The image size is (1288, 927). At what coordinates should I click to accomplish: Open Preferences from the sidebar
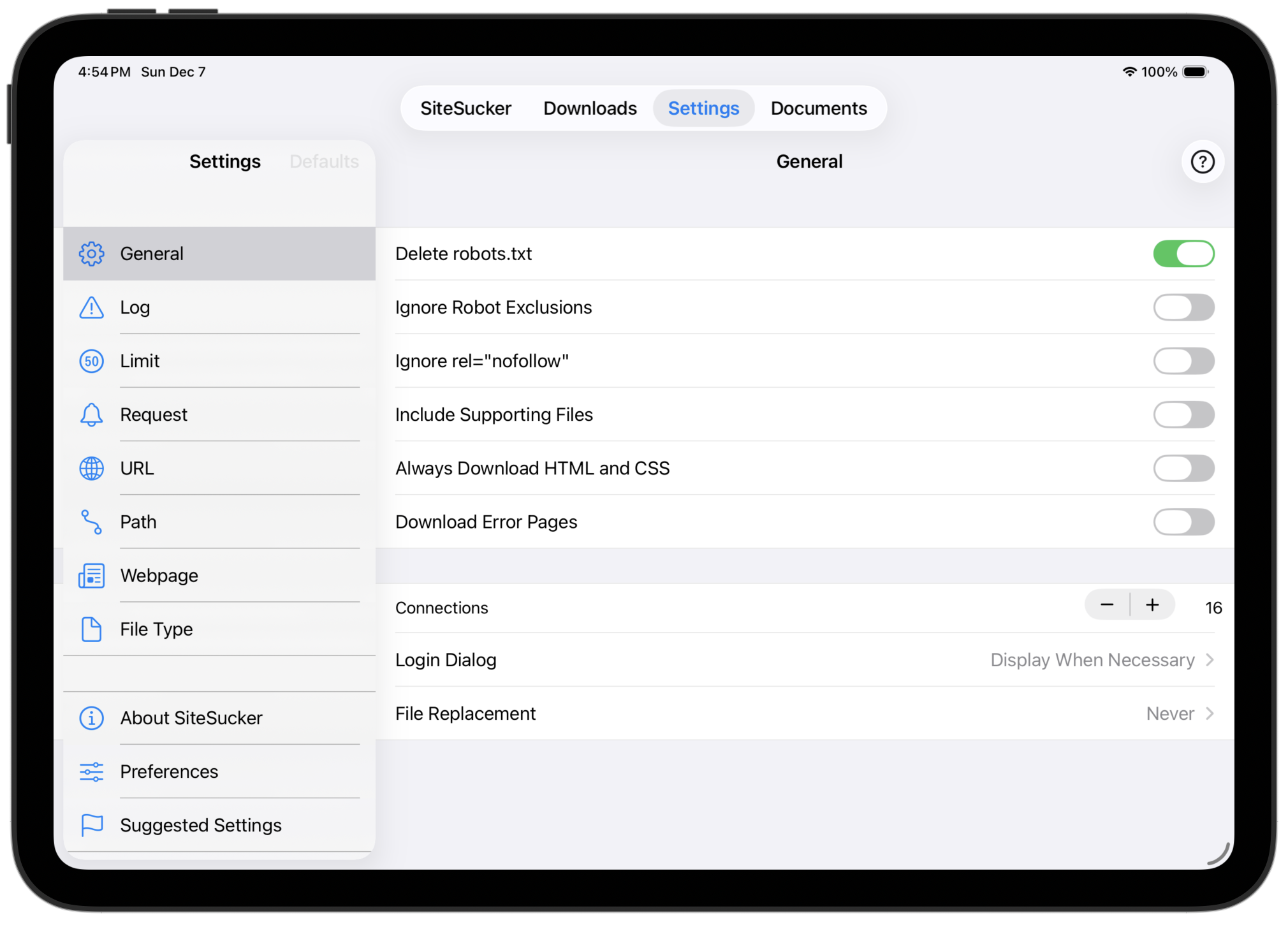point(219,771)
